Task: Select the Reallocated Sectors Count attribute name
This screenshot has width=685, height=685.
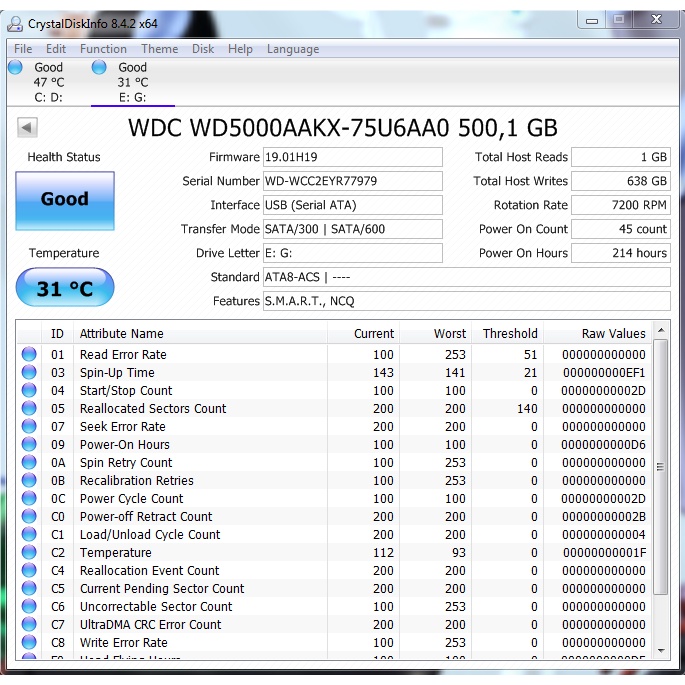Action: coord(153,408)
